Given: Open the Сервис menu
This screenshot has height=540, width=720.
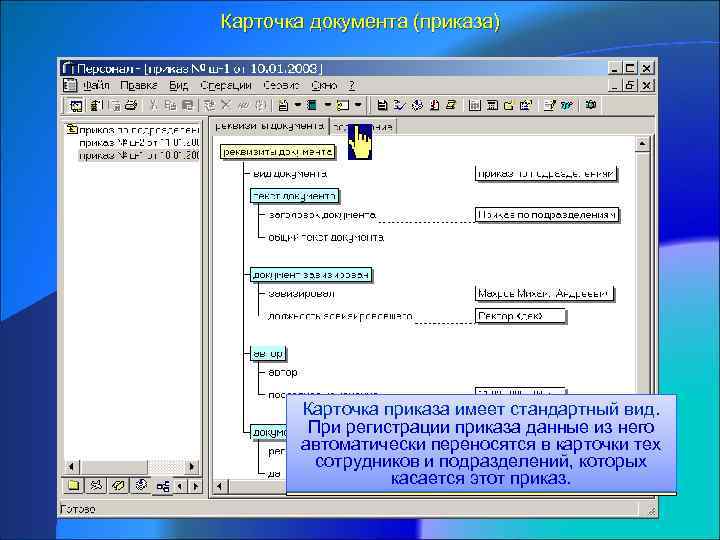Looking at the screenshot, I should 281,85.
